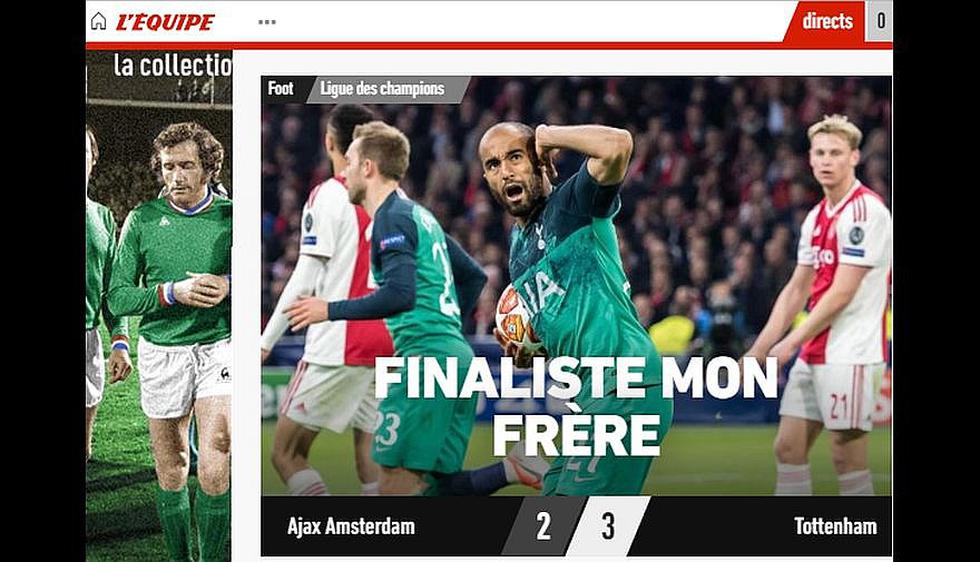
Task: Click the red line under the header
Action: pos(489,46)
